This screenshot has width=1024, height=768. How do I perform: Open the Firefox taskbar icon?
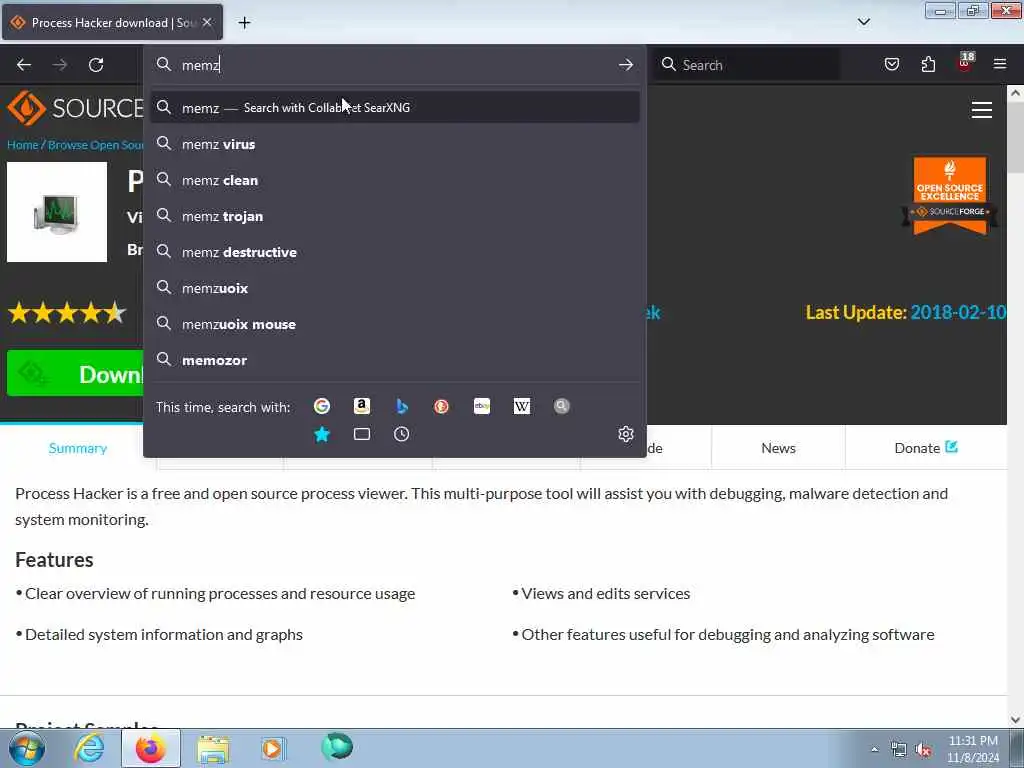pyautogui.click(x=151, y=748)
